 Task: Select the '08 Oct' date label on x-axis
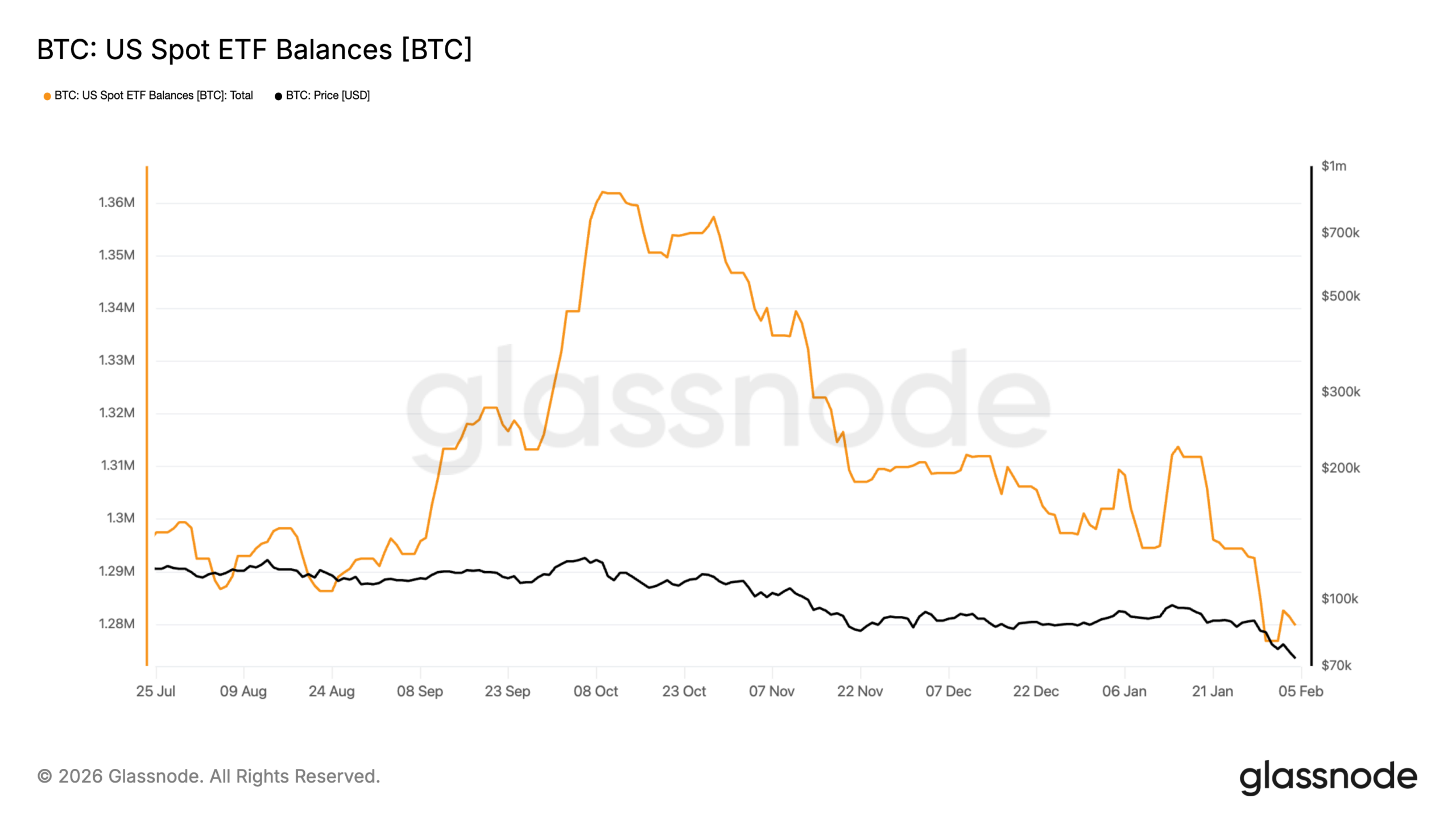[595, 692]
